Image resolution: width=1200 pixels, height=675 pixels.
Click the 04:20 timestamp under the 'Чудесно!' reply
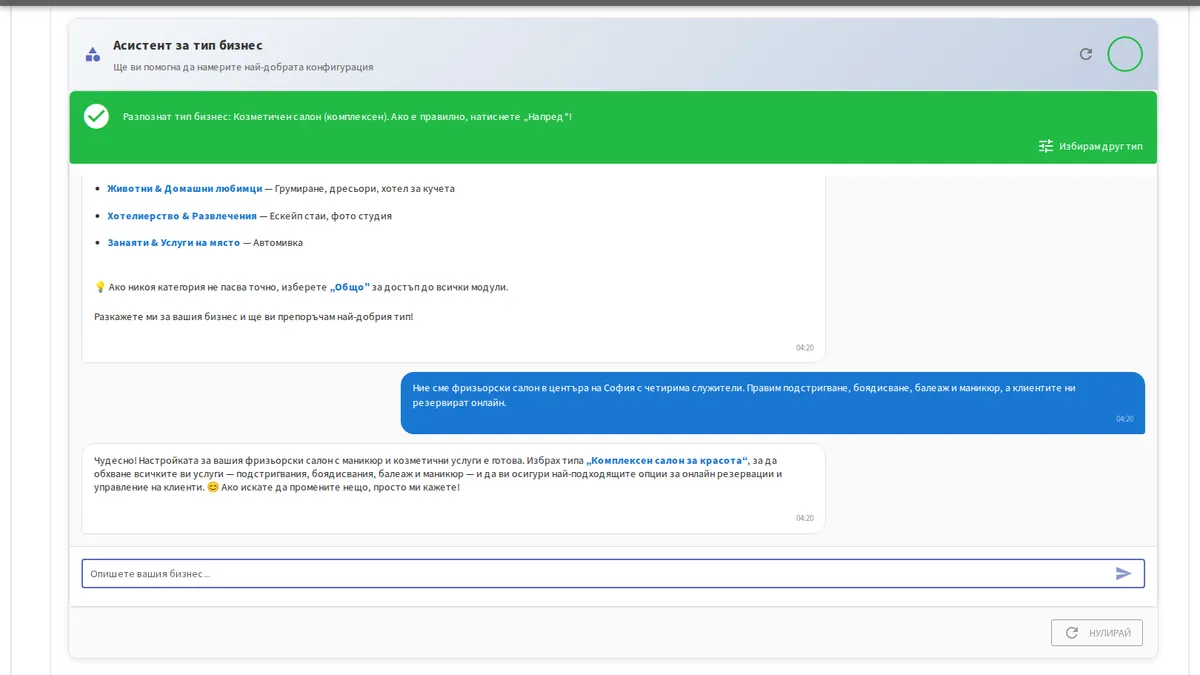tap(805, 518)
